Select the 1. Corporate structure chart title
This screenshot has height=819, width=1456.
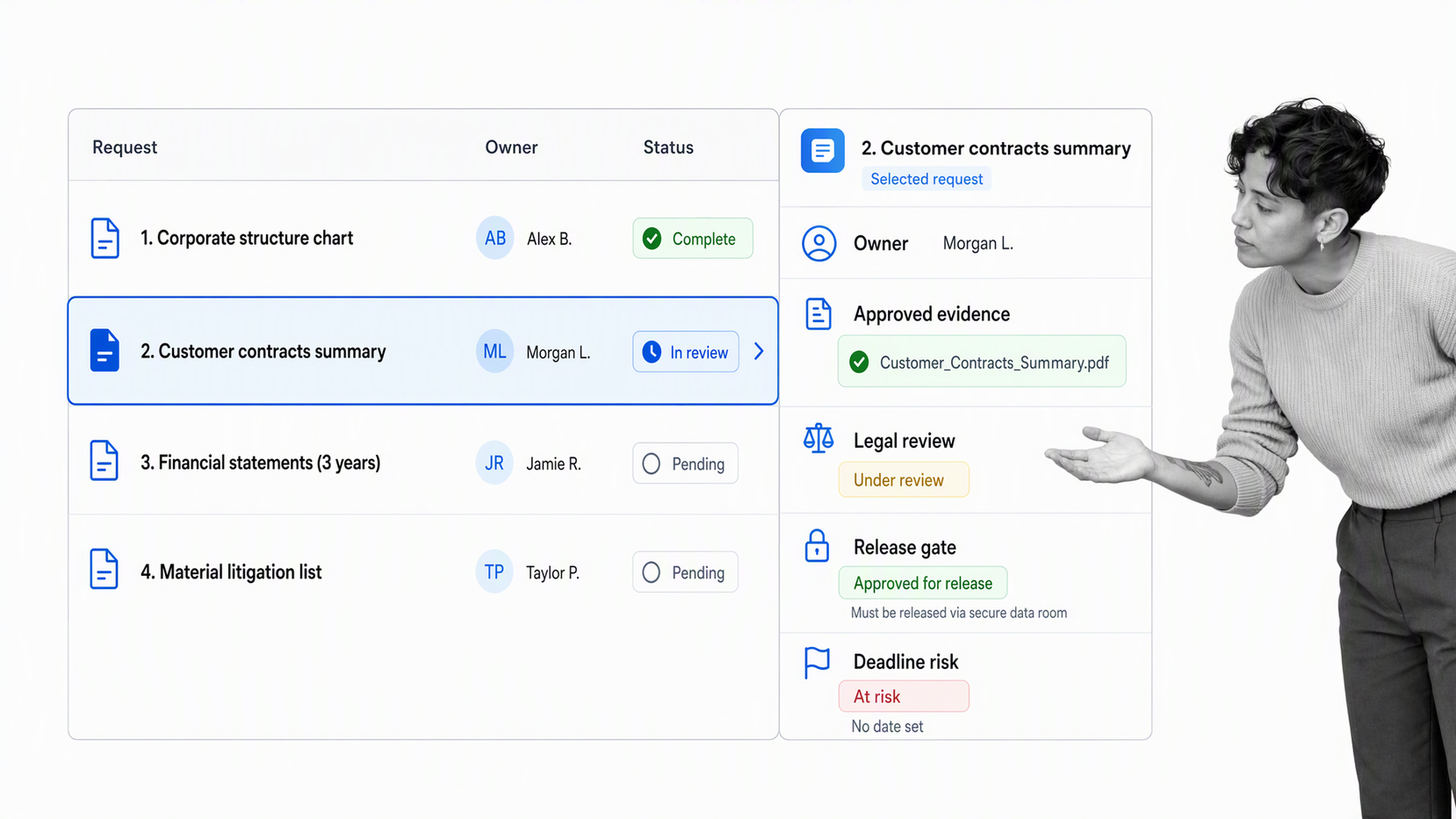pos(247,238)
